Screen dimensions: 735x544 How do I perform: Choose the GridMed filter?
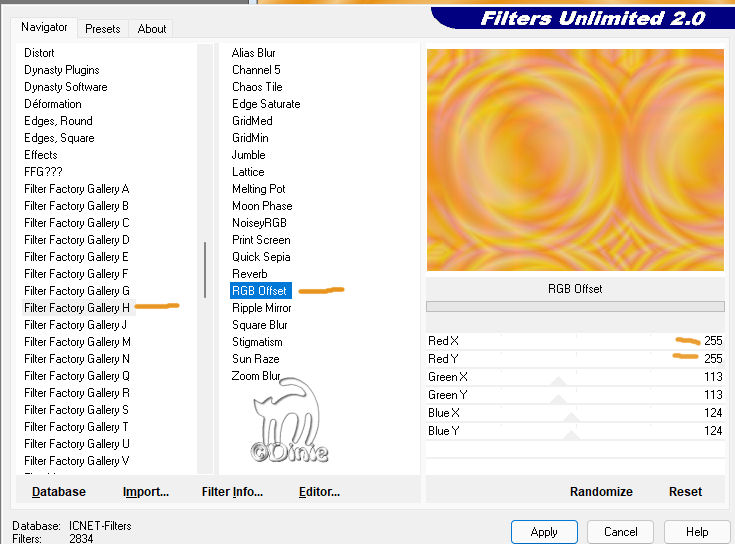(x=252, y=121)
